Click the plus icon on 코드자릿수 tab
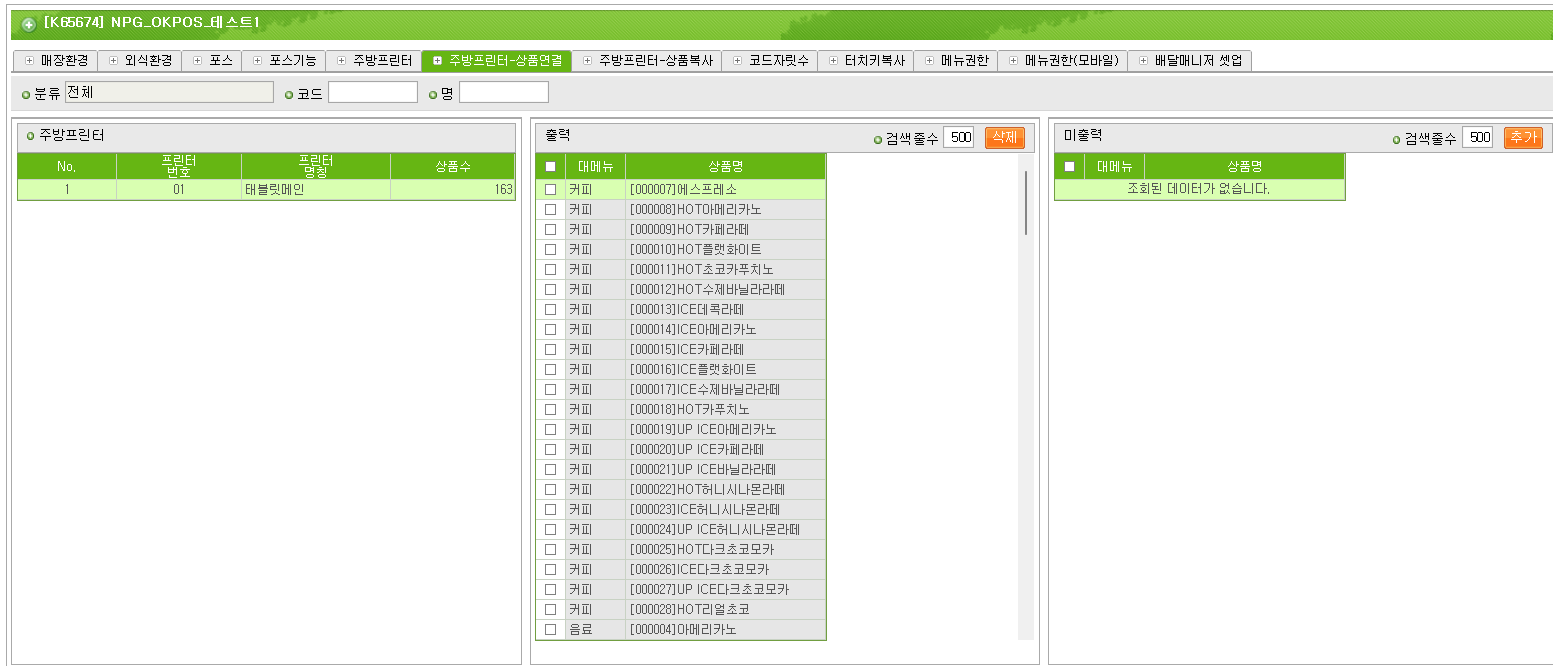The image size is (1553, 666). (x=738, y=61)
